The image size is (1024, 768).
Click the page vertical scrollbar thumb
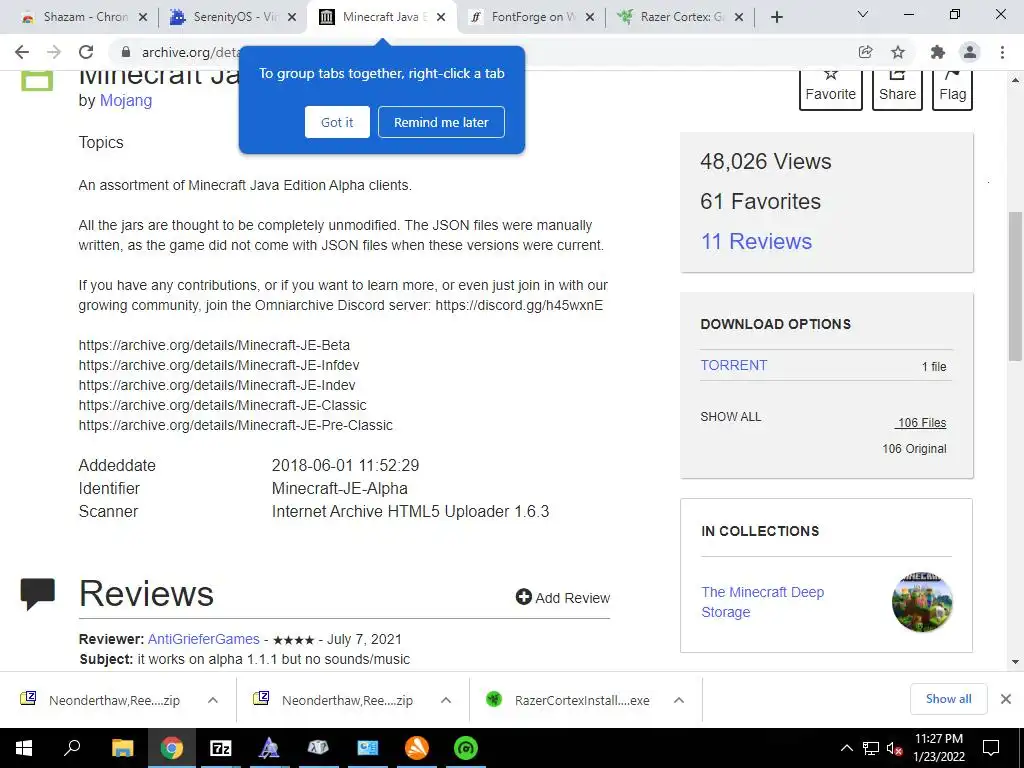(1015, 286)
